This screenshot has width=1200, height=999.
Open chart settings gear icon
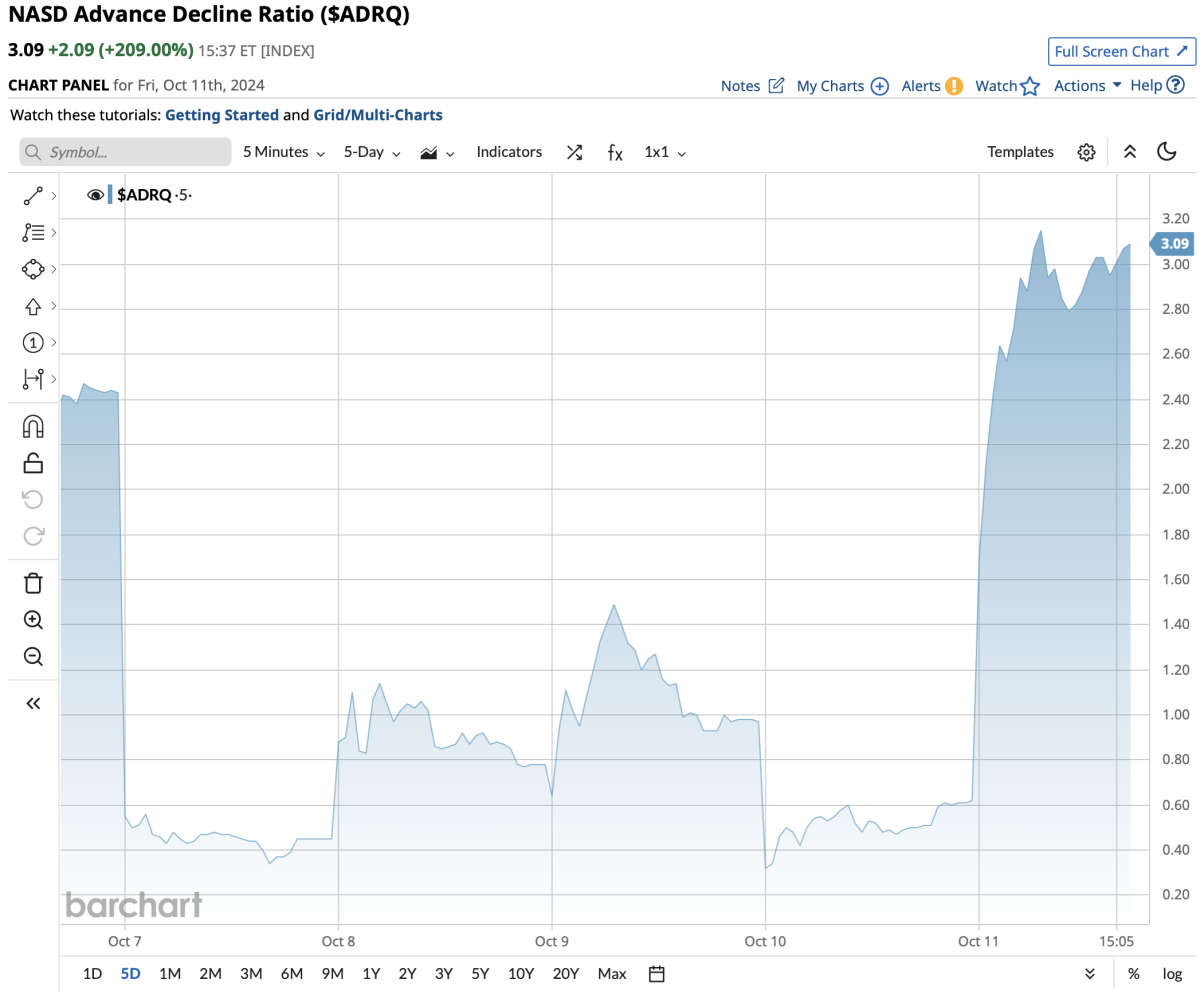click(x=1086, y=152)
